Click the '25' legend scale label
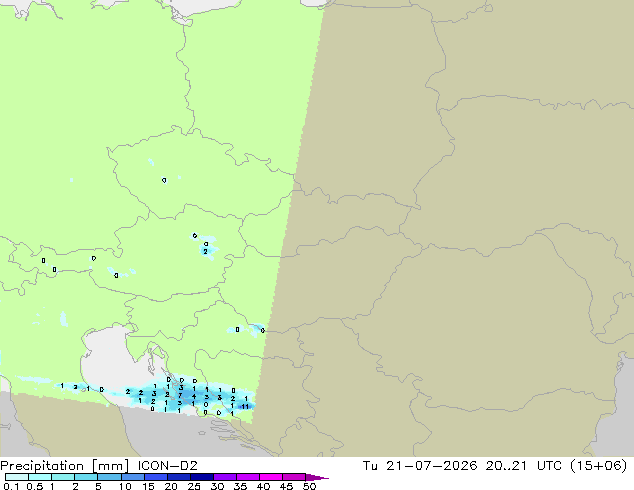Viewport: 634px width, 490px height. (194, 486)
